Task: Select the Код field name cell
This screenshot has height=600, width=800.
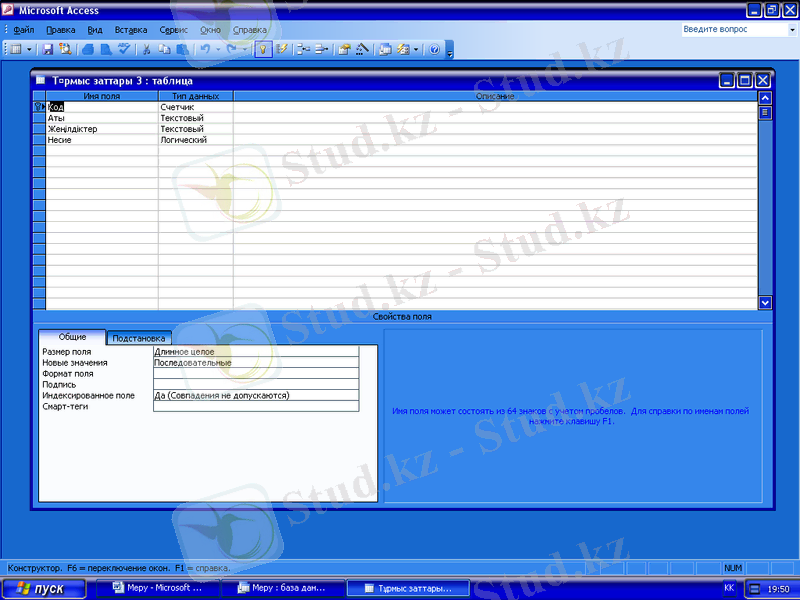Action: point(102,107)
